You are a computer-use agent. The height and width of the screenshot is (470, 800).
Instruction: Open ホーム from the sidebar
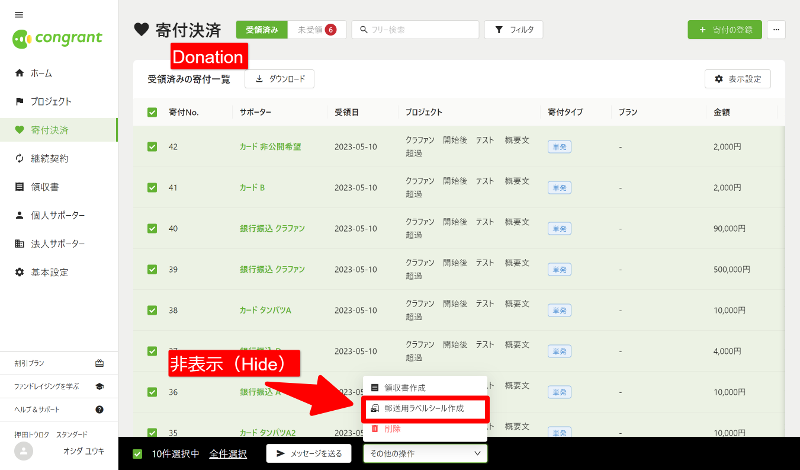(41, 73)
